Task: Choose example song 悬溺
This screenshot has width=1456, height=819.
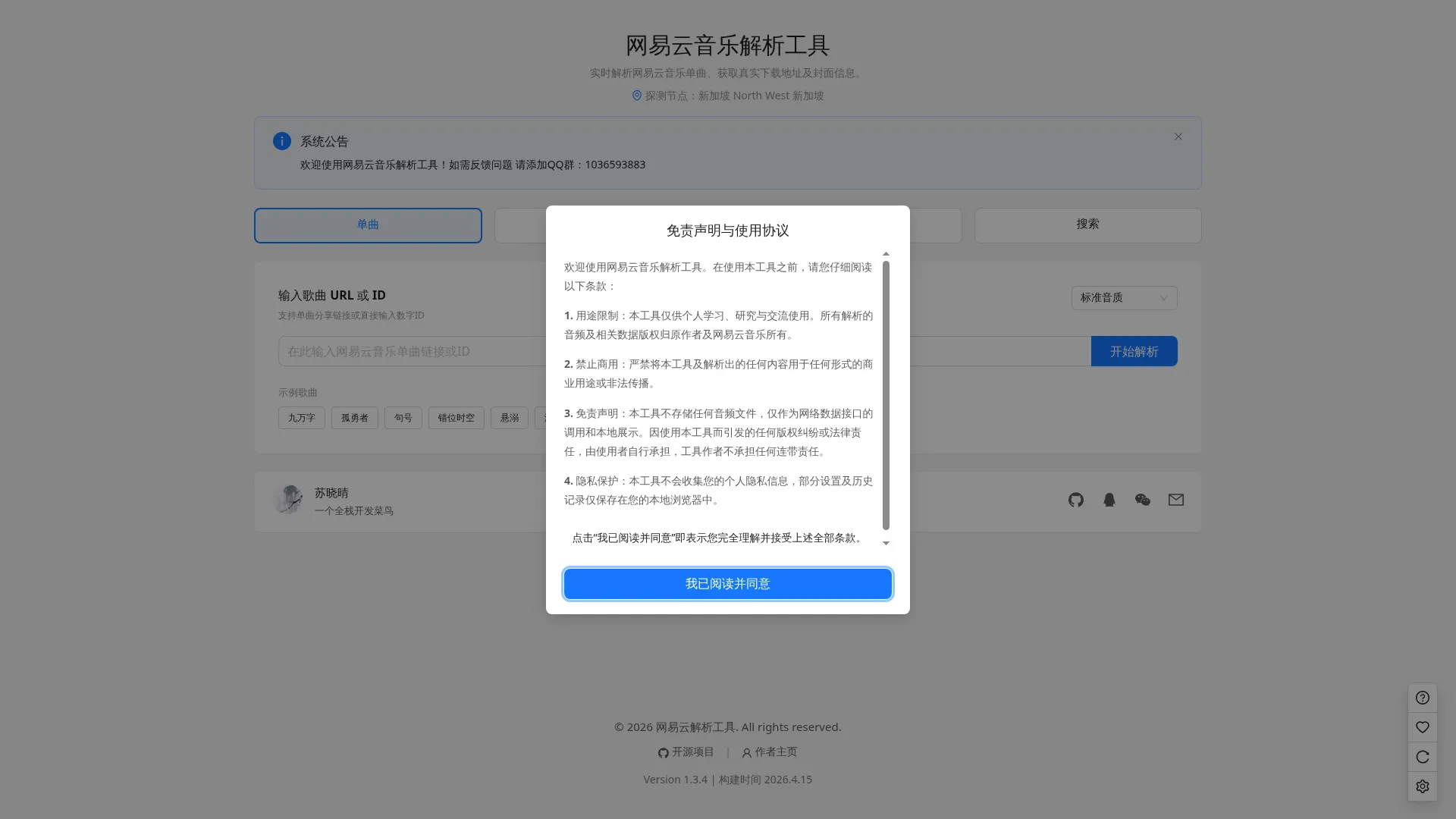Action: [509, 418]
